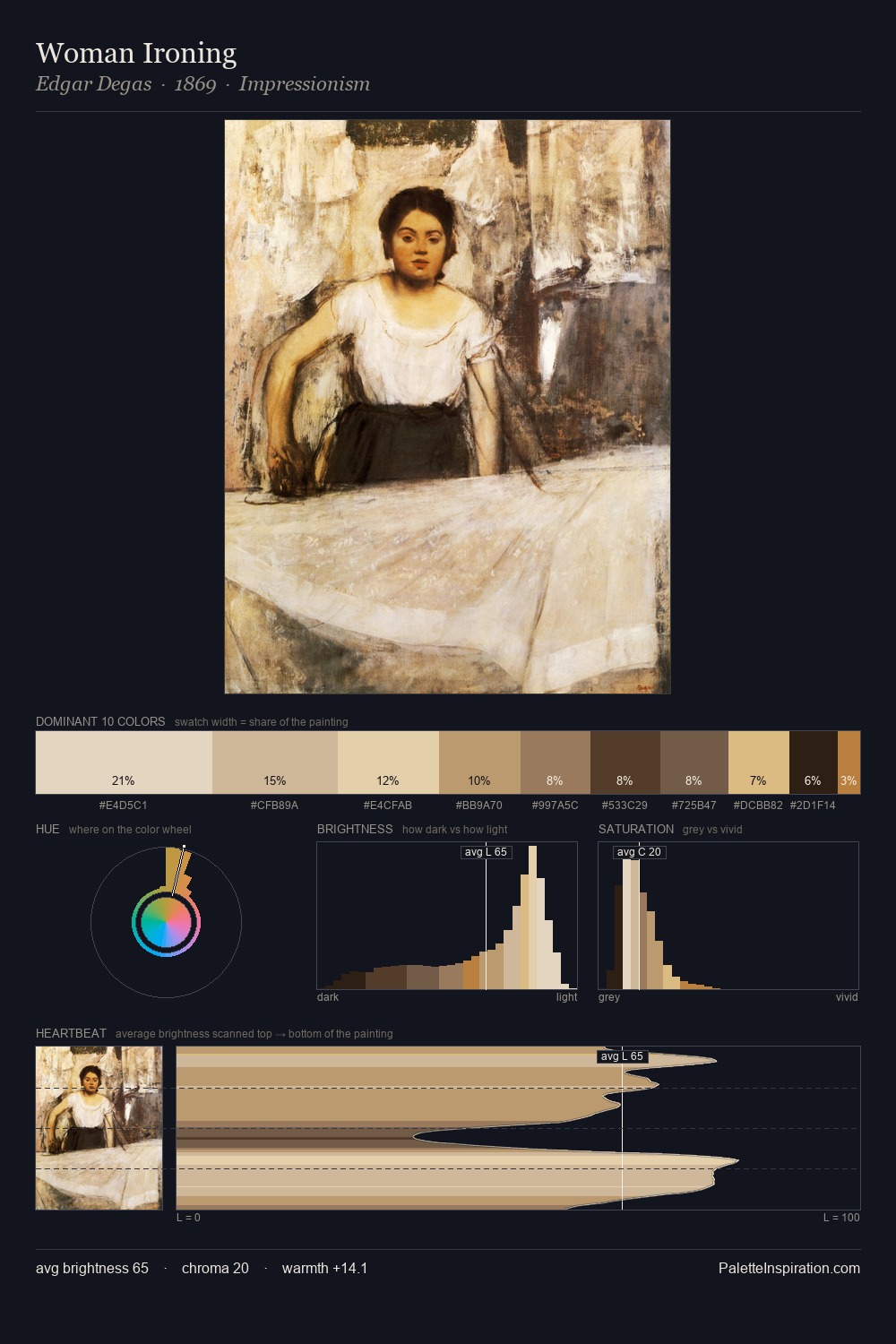Viewport: 896px width, 1344px height.
Task: Click the 'vivid' axis label
Action: tap(847, 997)
